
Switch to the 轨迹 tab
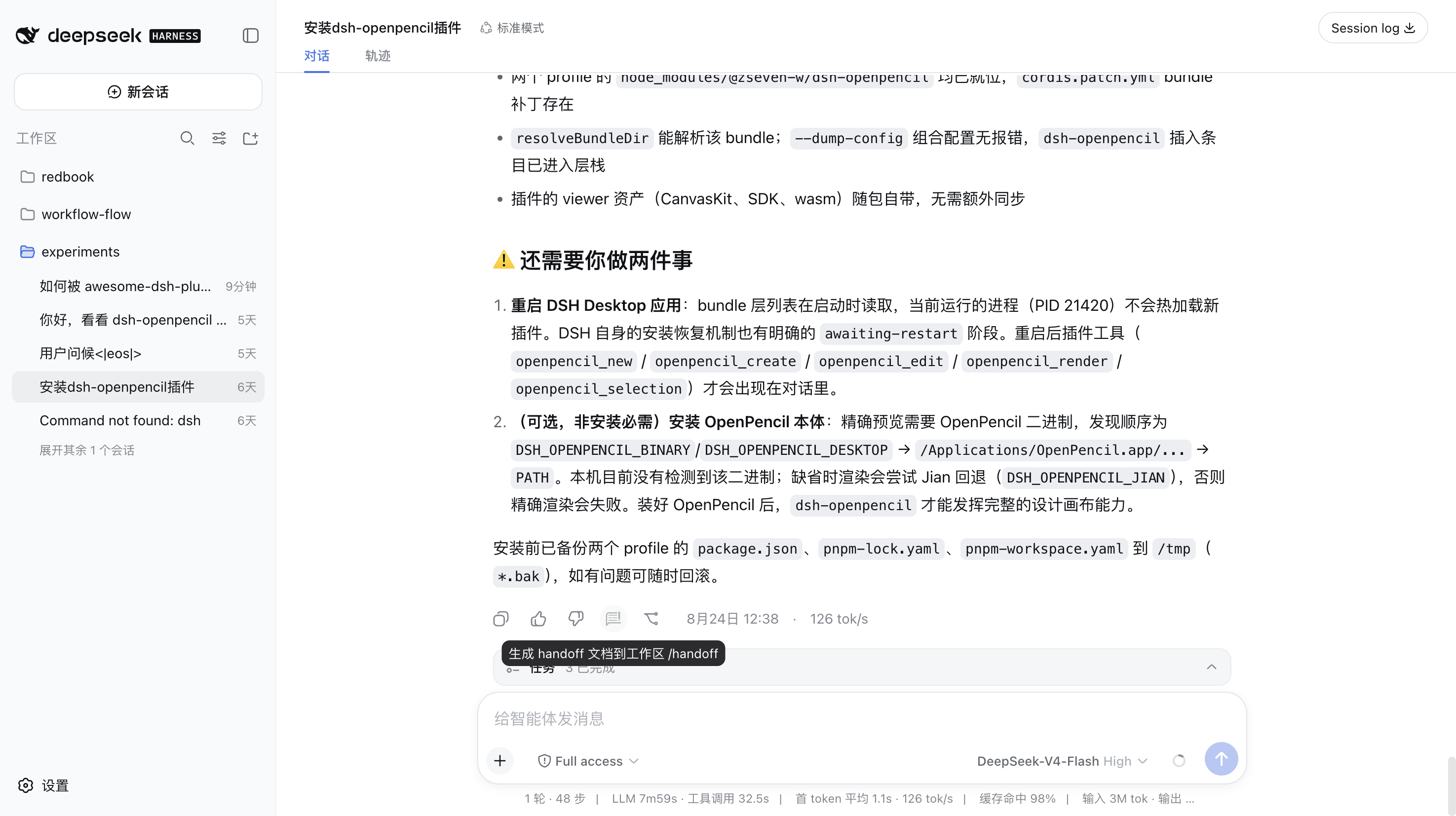pos(378,56)
